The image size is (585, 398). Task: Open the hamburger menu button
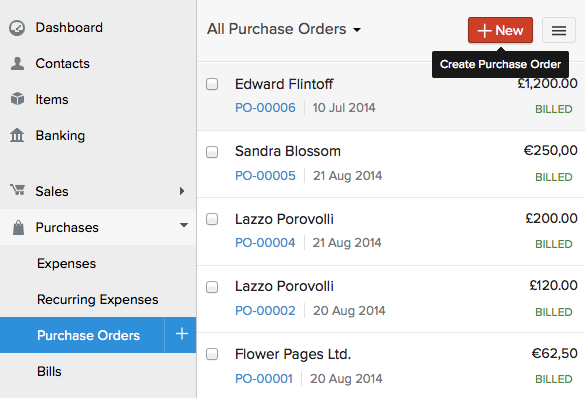(x=559, y=30)
